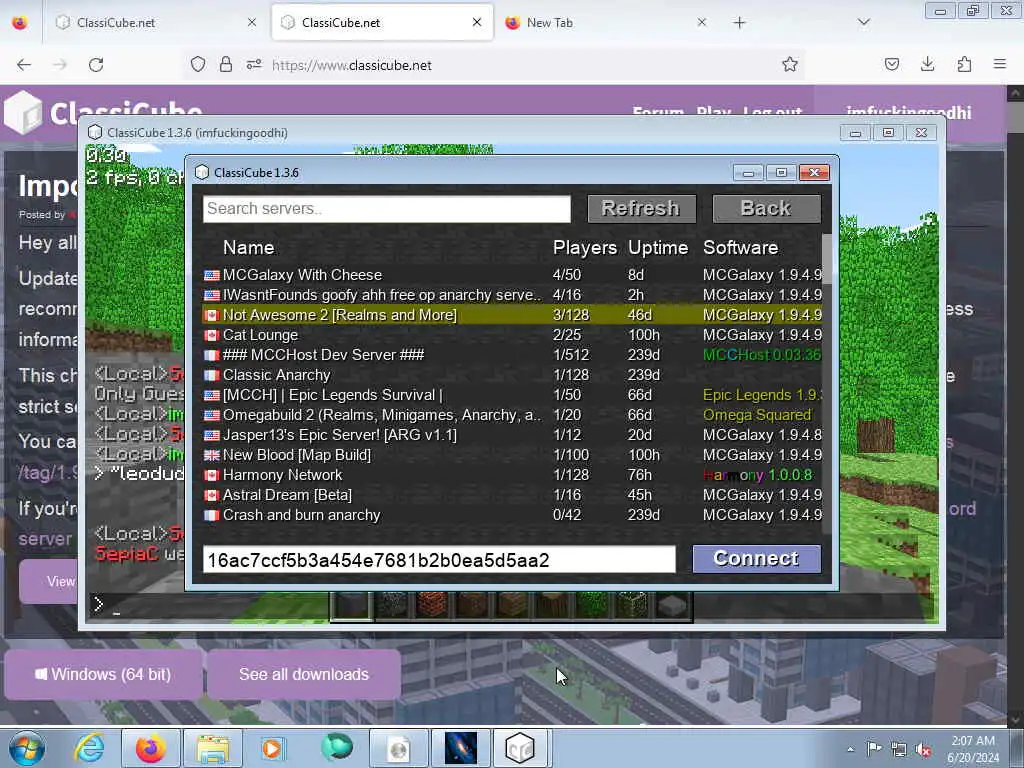The image size is (1024, 768).
Task: Switch to the first ClassiCube.net browser tab
Action: coord(156,23)
